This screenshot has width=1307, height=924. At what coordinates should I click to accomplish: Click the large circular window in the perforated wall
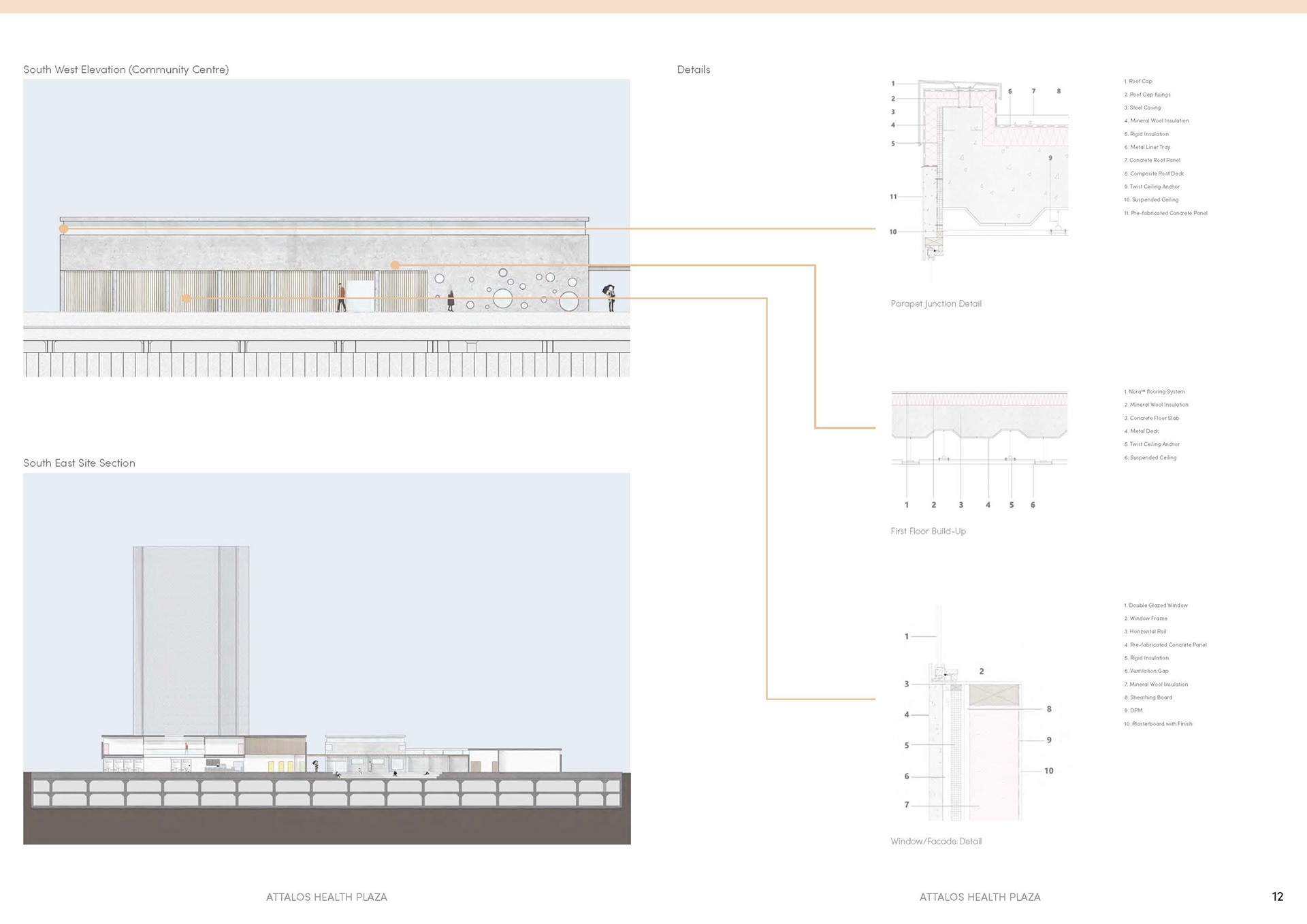502,298
